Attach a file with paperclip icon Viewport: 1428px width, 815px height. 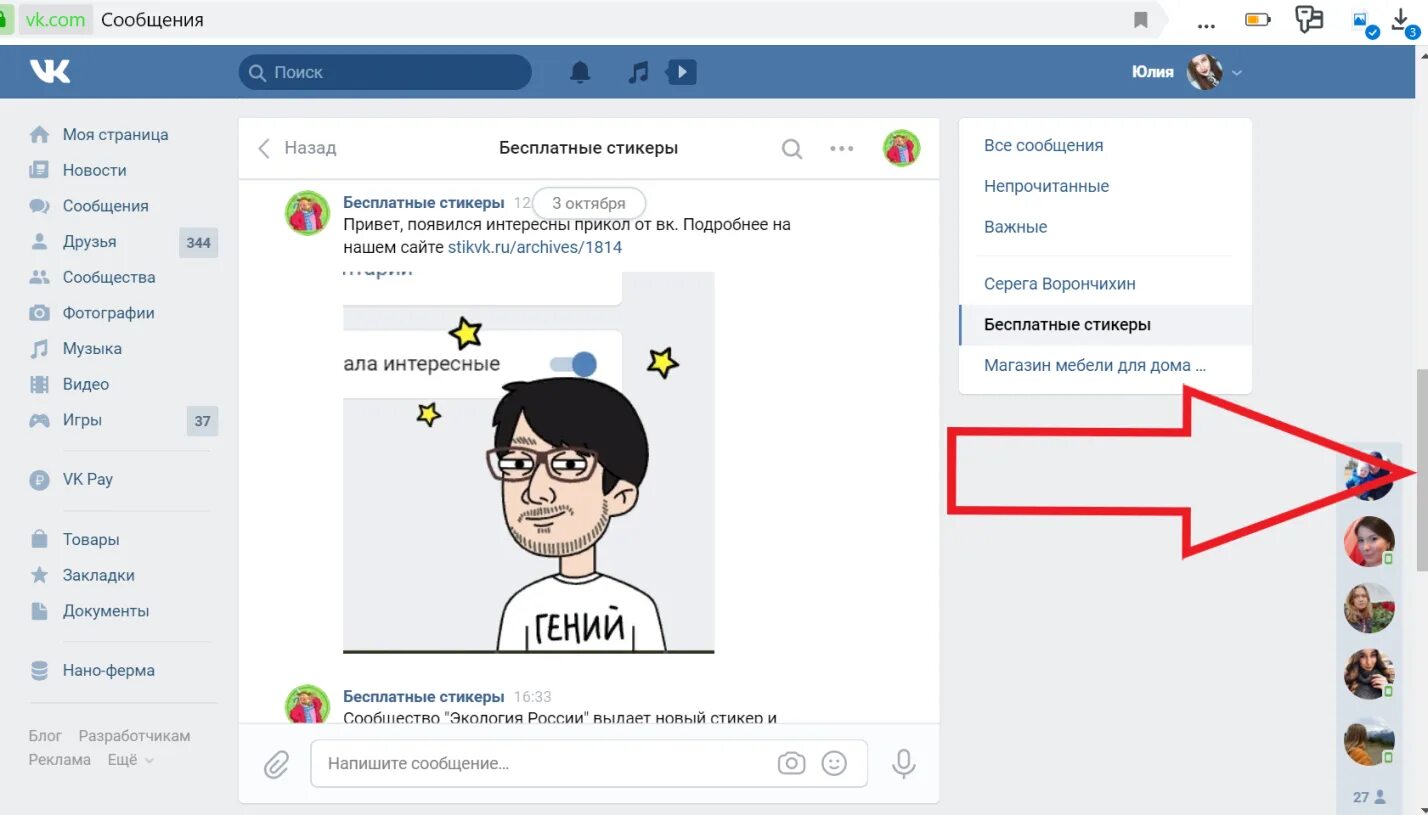click(x=275, y=765)
